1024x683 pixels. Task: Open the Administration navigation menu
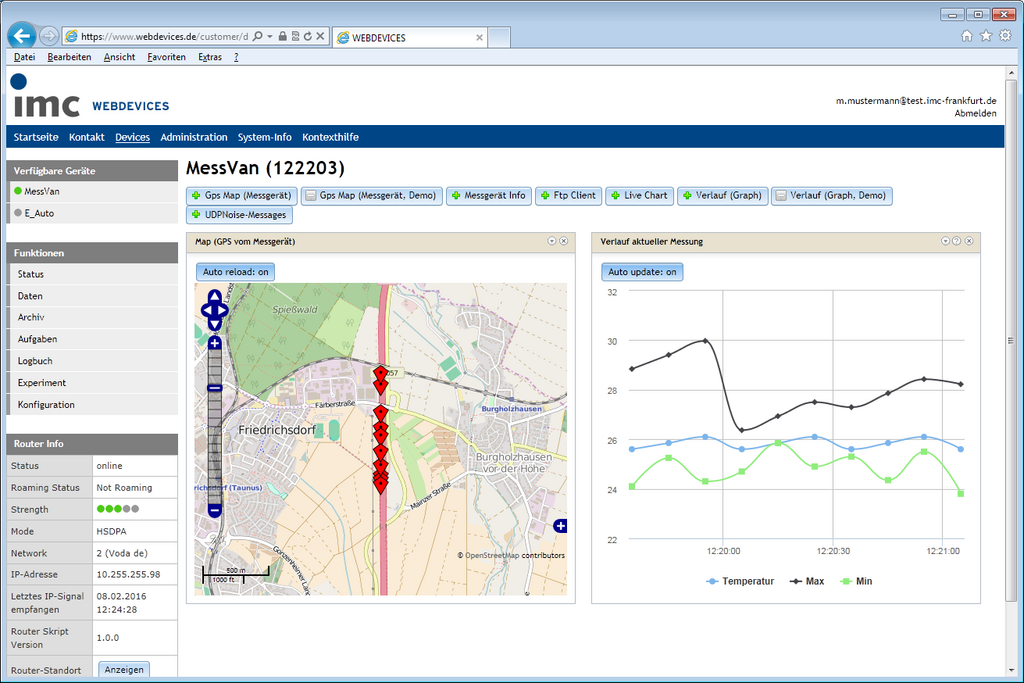tap(194, 137)
